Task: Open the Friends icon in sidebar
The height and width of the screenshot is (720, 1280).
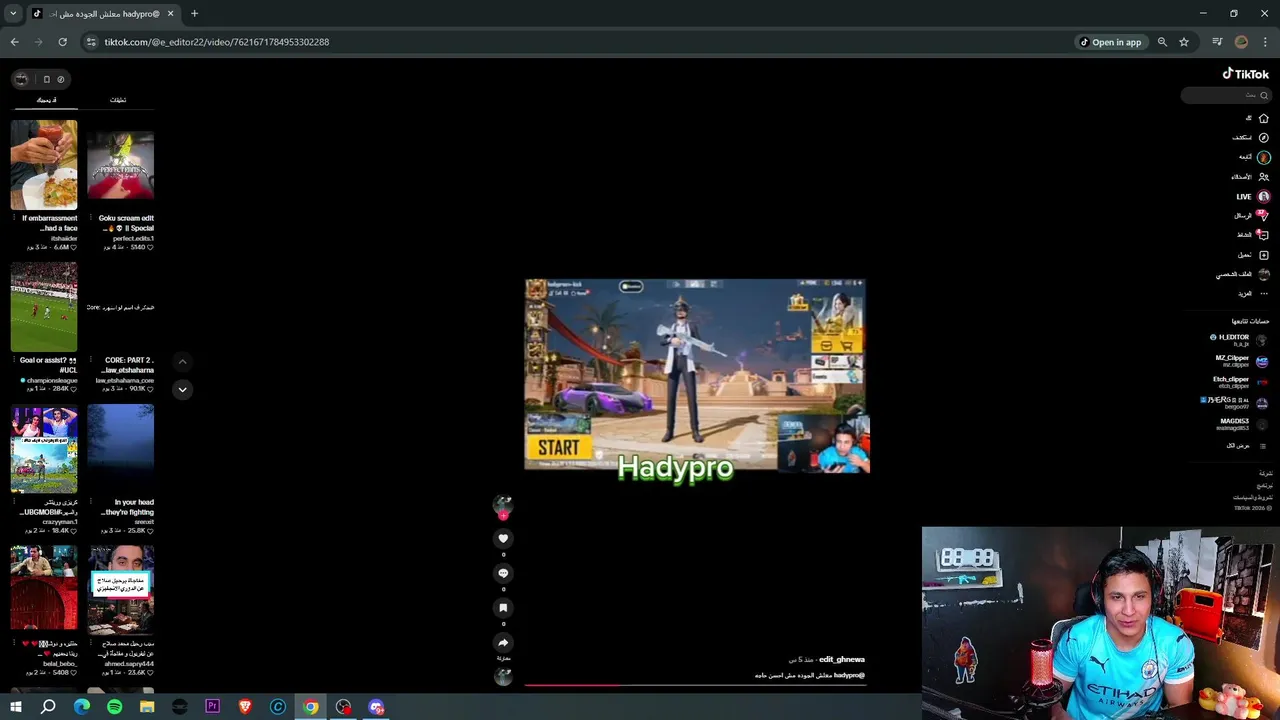Action: [x=1263, y=176]
